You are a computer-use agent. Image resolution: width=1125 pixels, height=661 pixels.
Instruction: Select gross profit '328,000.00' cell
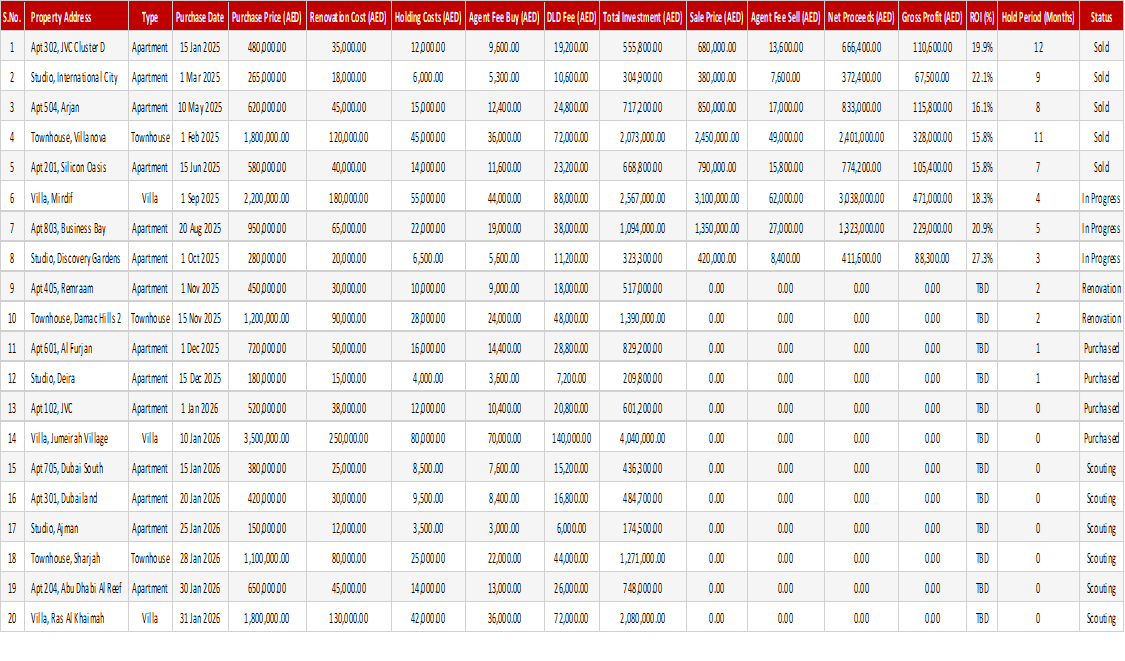933,137
